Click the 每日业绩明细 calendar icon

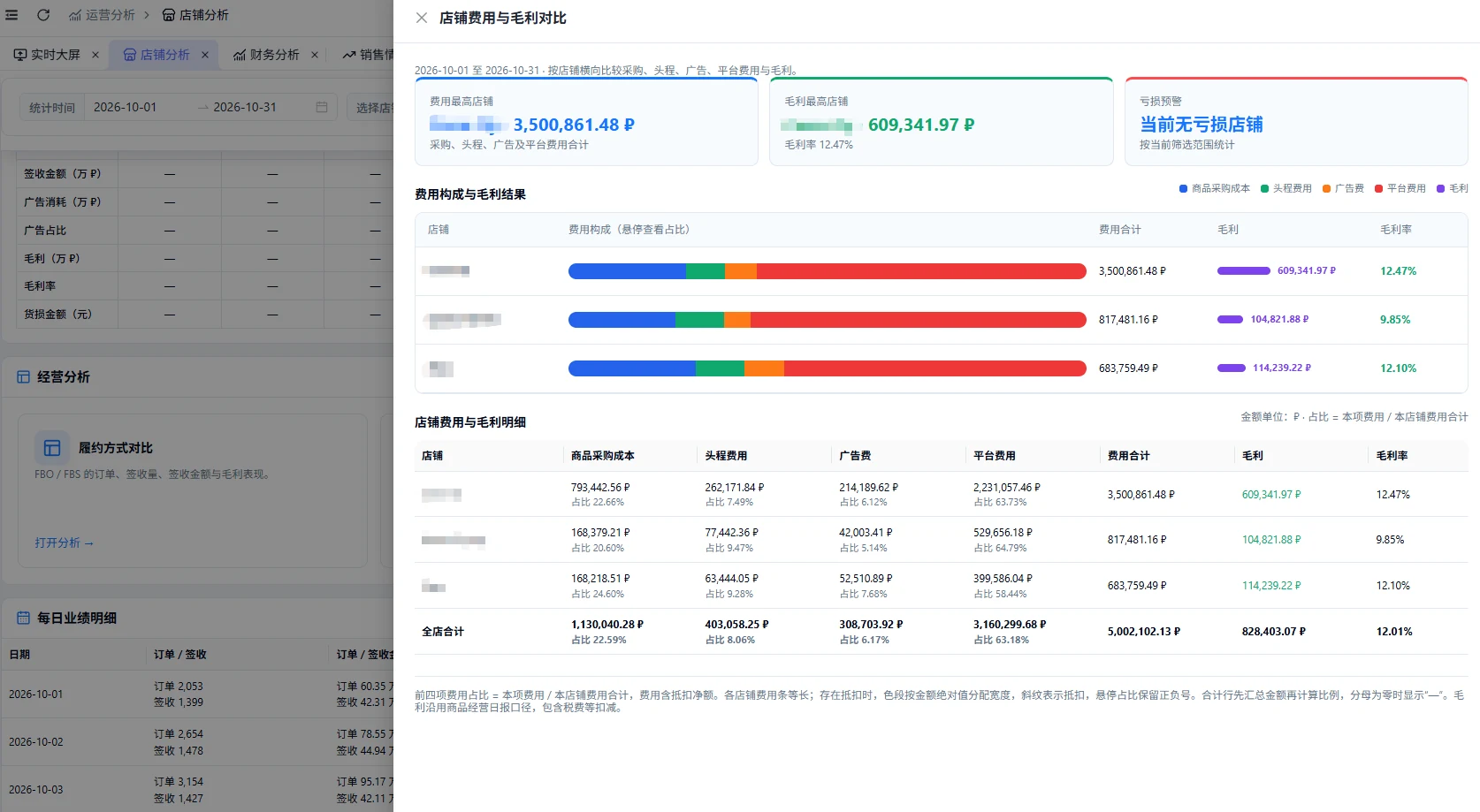click(x=23, y=618)
